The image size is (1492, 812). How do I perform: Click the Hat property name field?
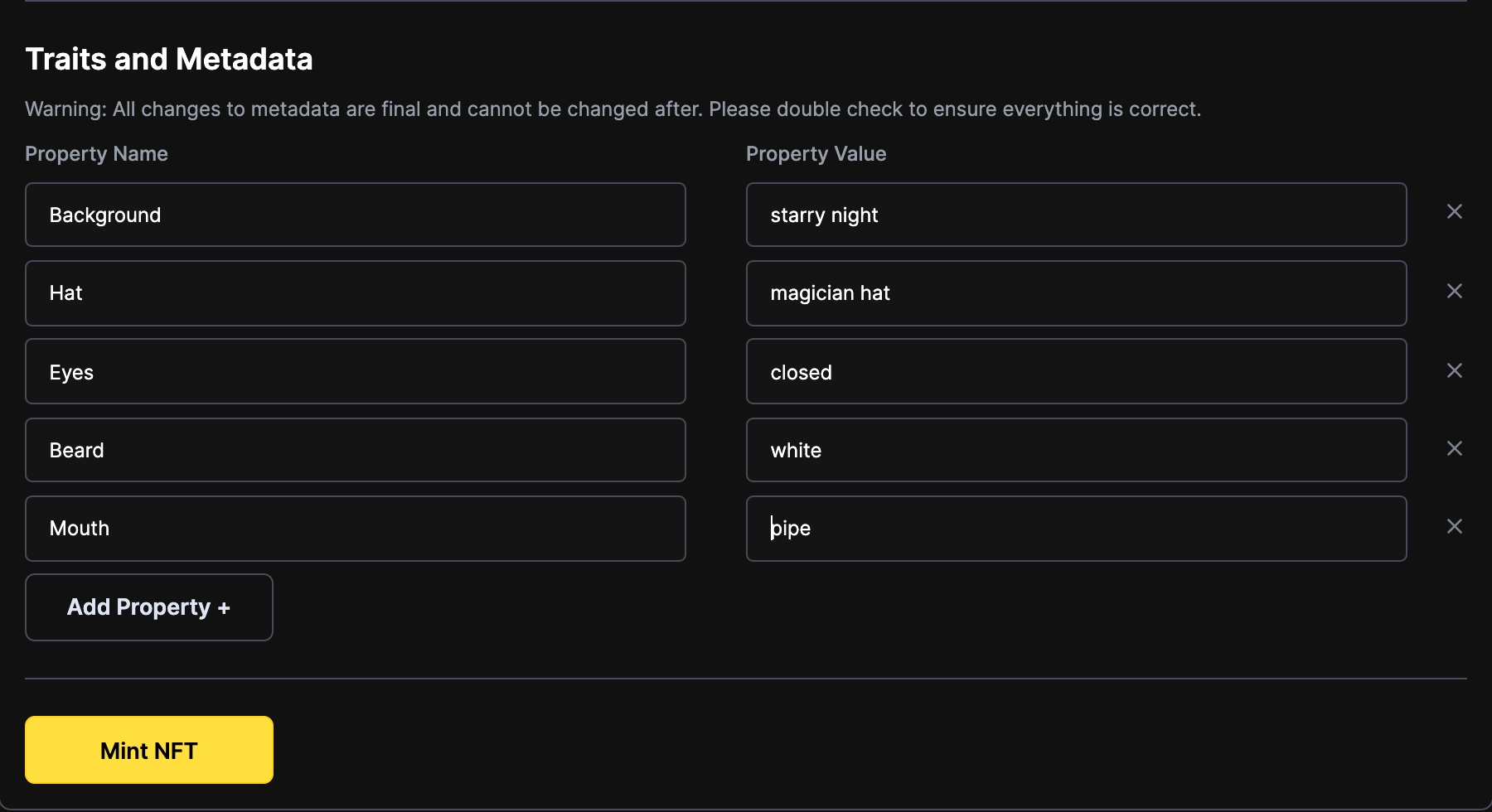click(356, 293)
